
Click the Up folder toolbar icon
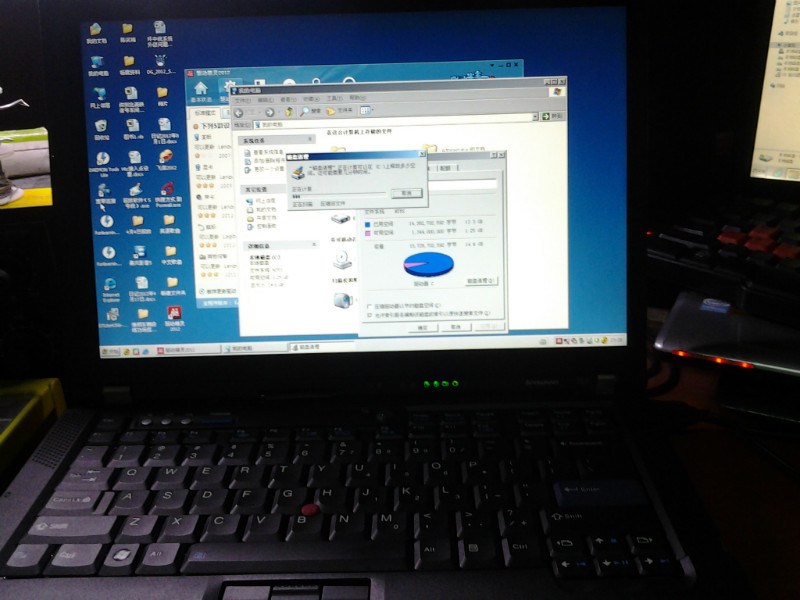287,111
